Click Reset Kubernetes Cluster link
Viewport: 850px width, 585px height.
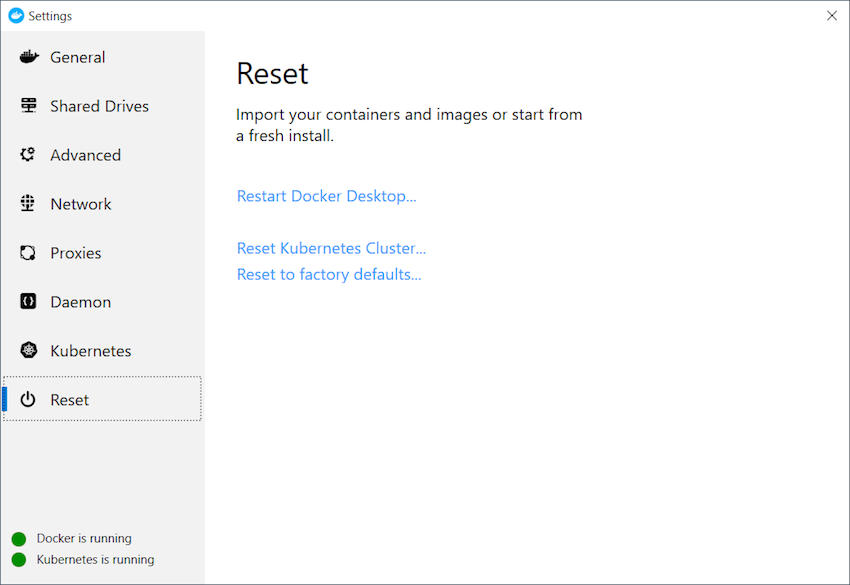point(331,248)
